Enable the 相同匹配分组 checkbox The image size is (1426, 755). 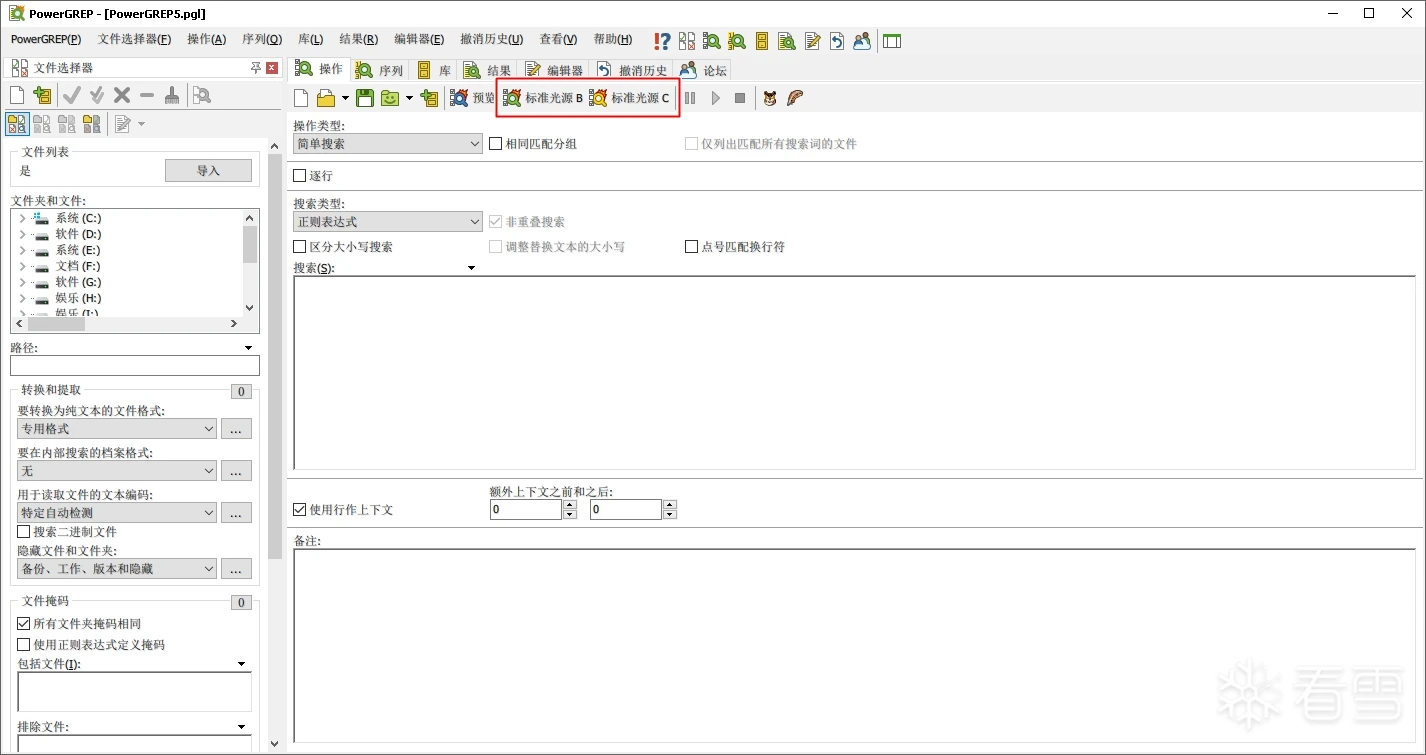coord(495,144)
